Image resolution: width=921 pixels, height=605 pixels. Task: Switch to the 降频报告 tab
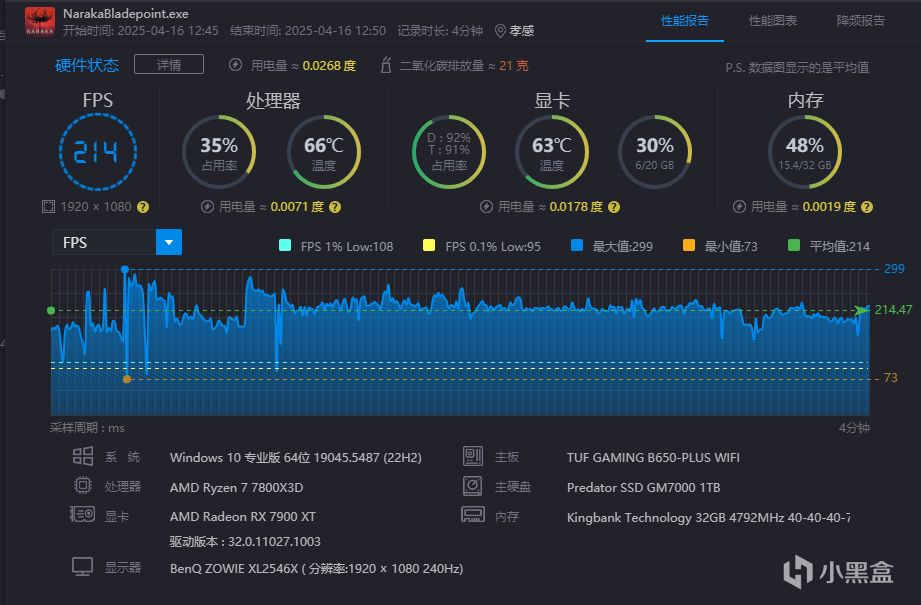[861, 21]
